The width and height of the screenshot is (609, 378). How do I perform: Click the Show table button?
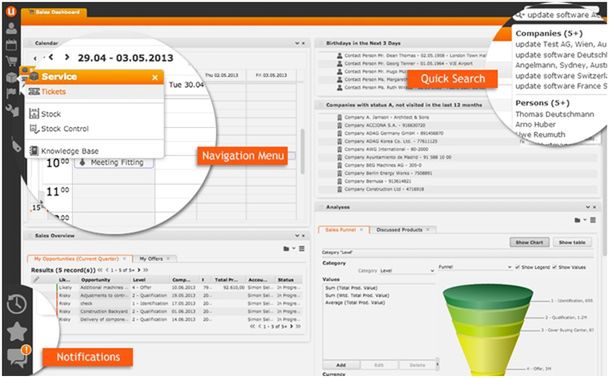pos(572,242)
